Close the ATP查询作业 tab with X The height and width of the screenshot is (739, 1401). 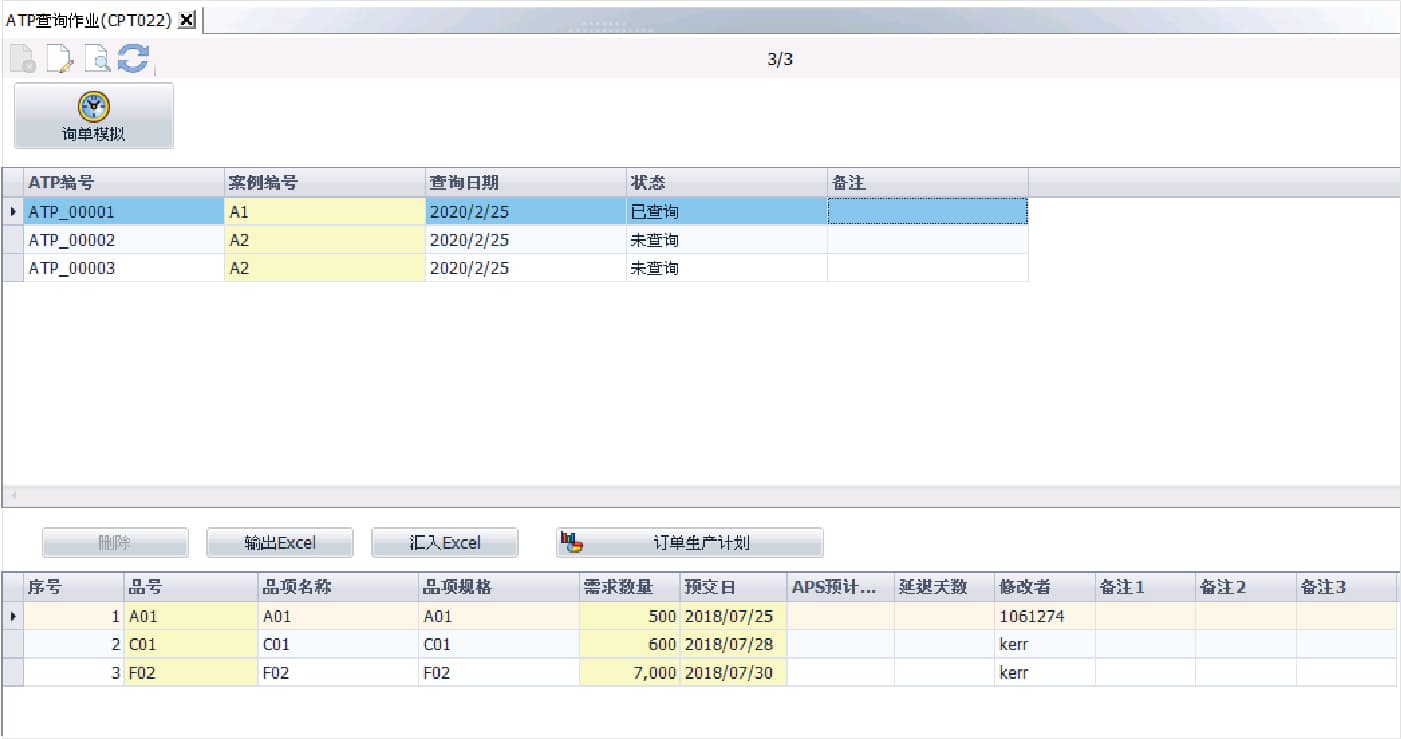click(x=187, y=20)
